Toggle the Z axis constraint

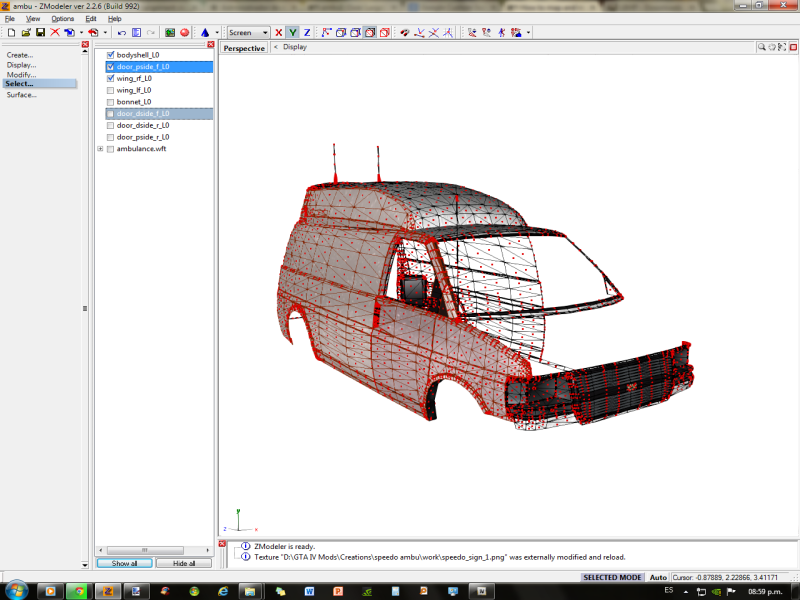(x=307, y=33)
